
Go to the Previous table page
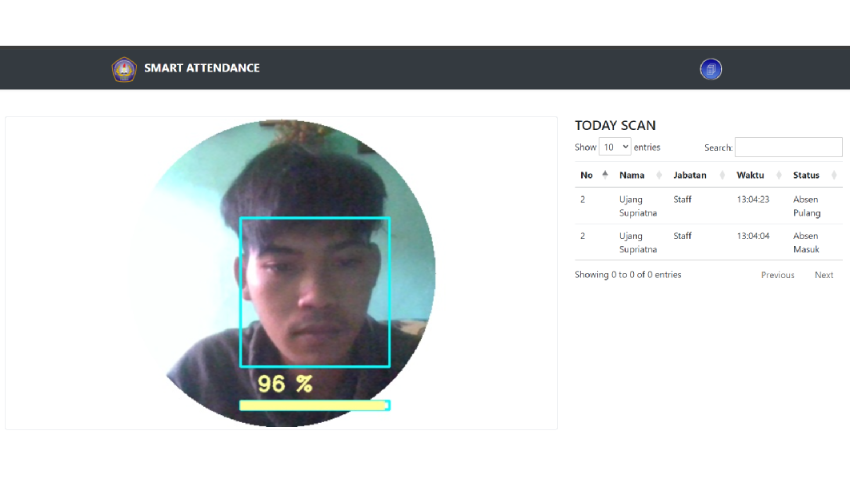coord(777,275)
